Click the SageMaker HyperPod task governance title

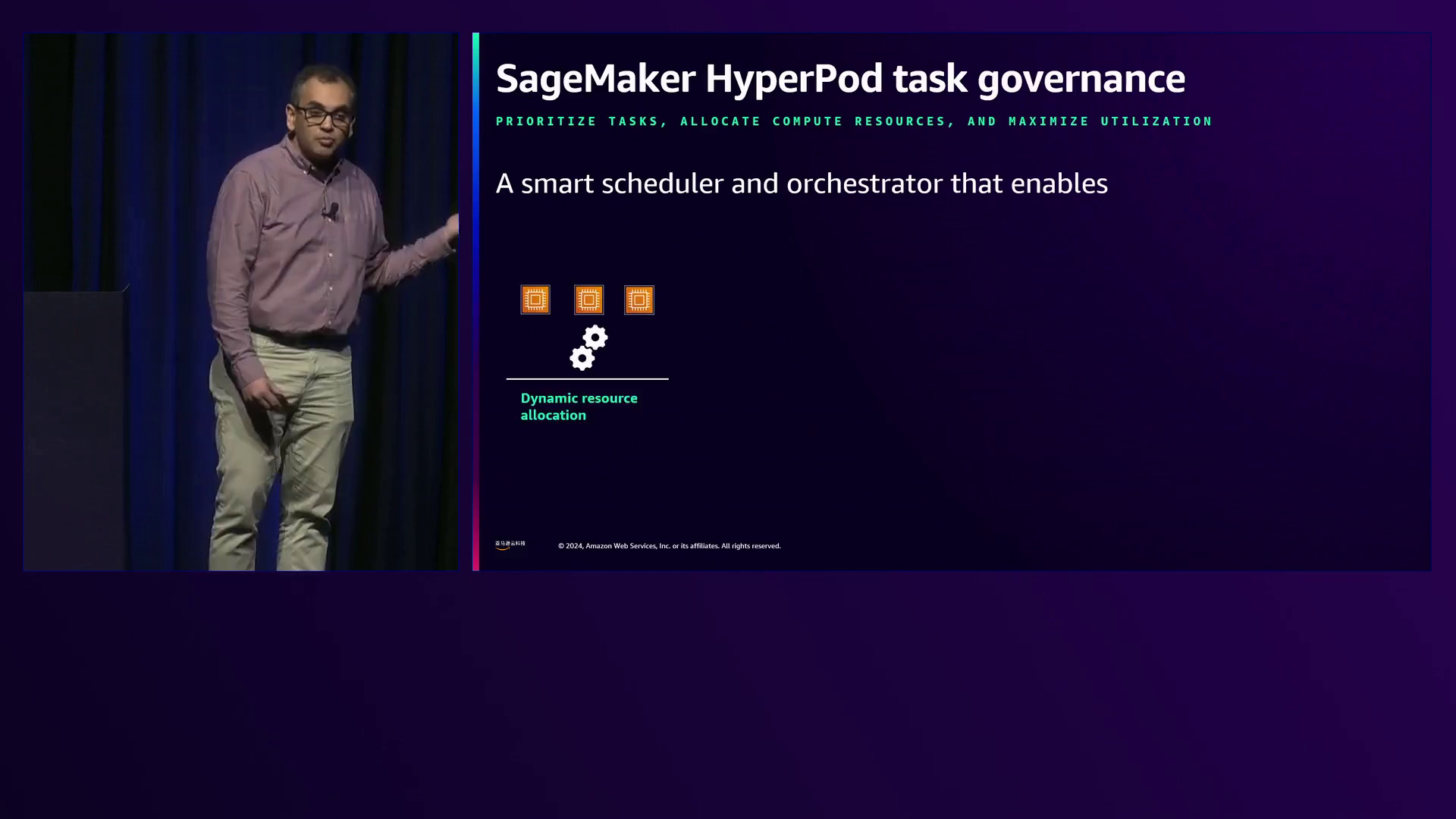(839, 79)
